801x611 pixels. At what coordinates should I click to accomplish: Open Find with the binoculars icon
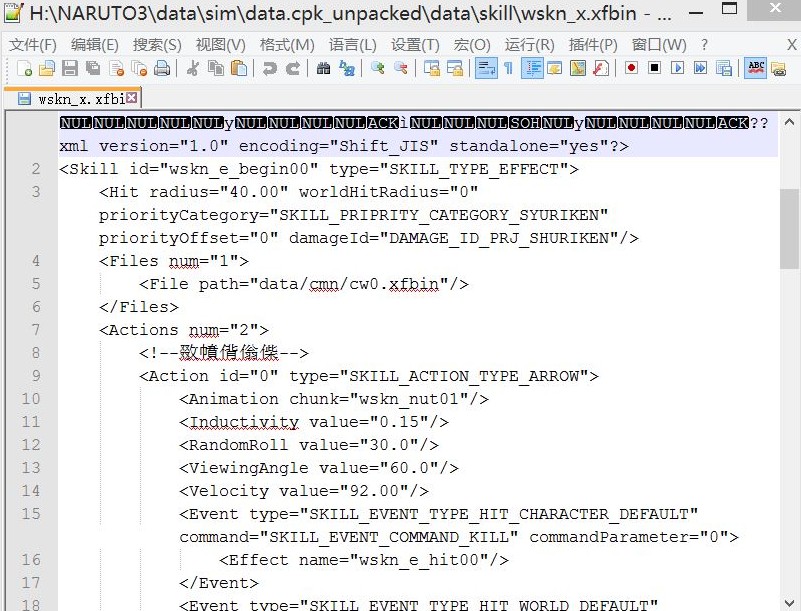[323, 68]
